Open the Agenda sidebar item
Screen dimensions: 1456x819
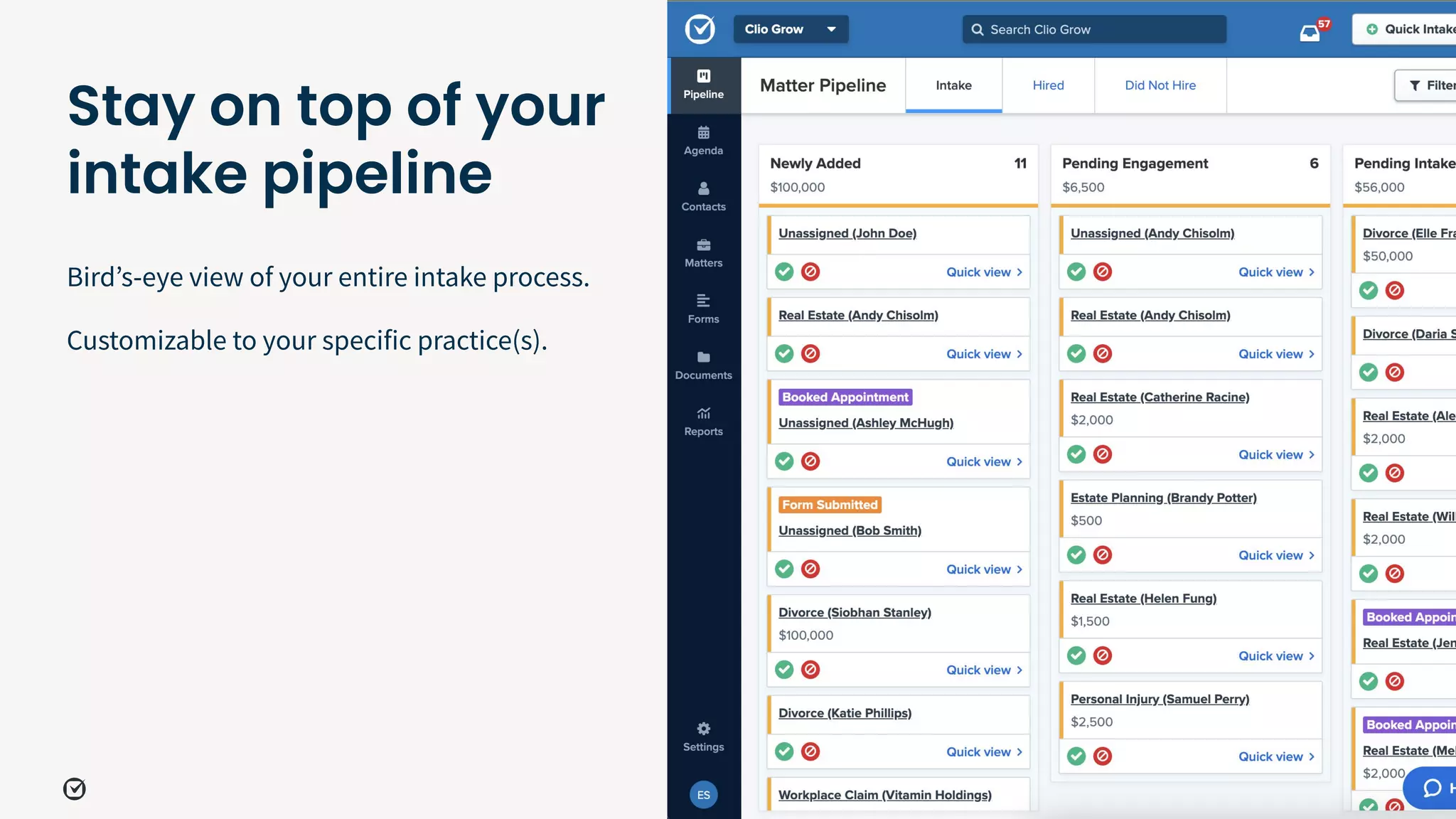click(x=704, y=141)
